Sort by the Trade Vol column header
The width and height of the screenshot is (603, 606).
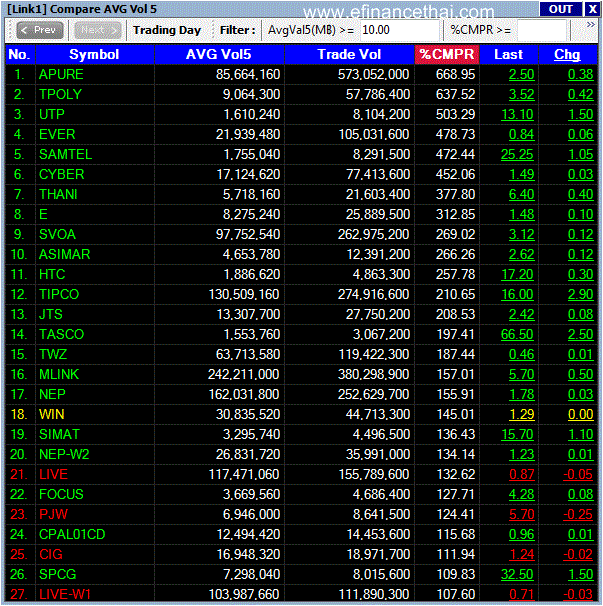[349, 54]
